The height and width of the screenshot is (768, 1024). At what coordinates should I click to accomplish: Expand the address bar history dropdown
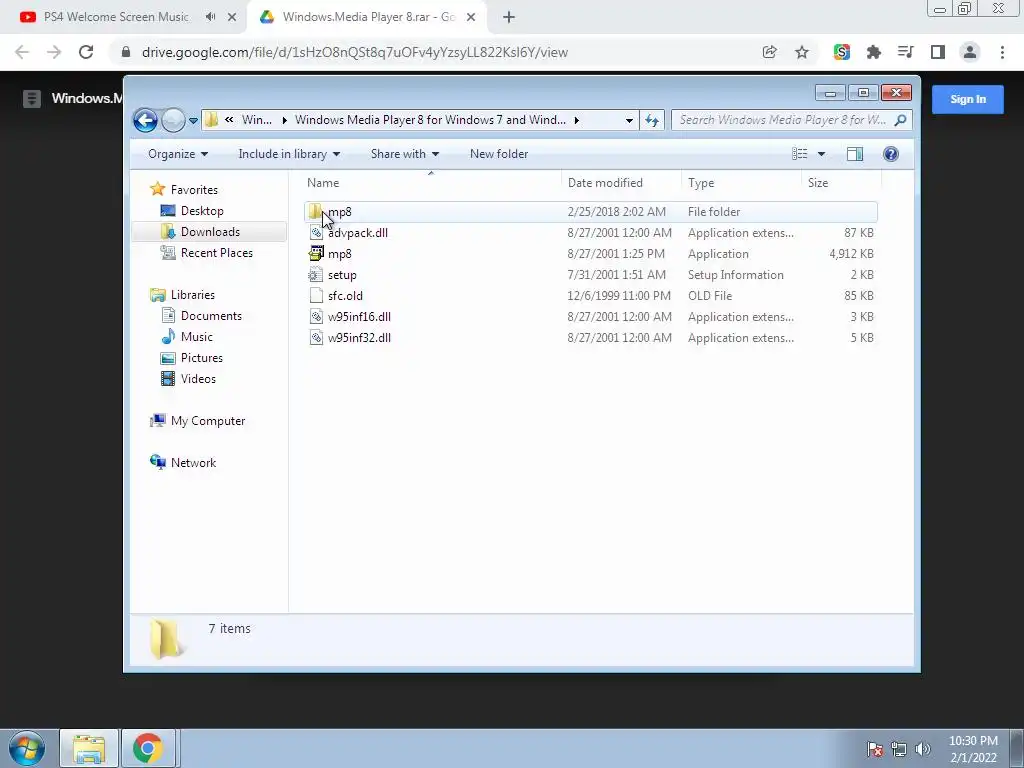[629, 120]
